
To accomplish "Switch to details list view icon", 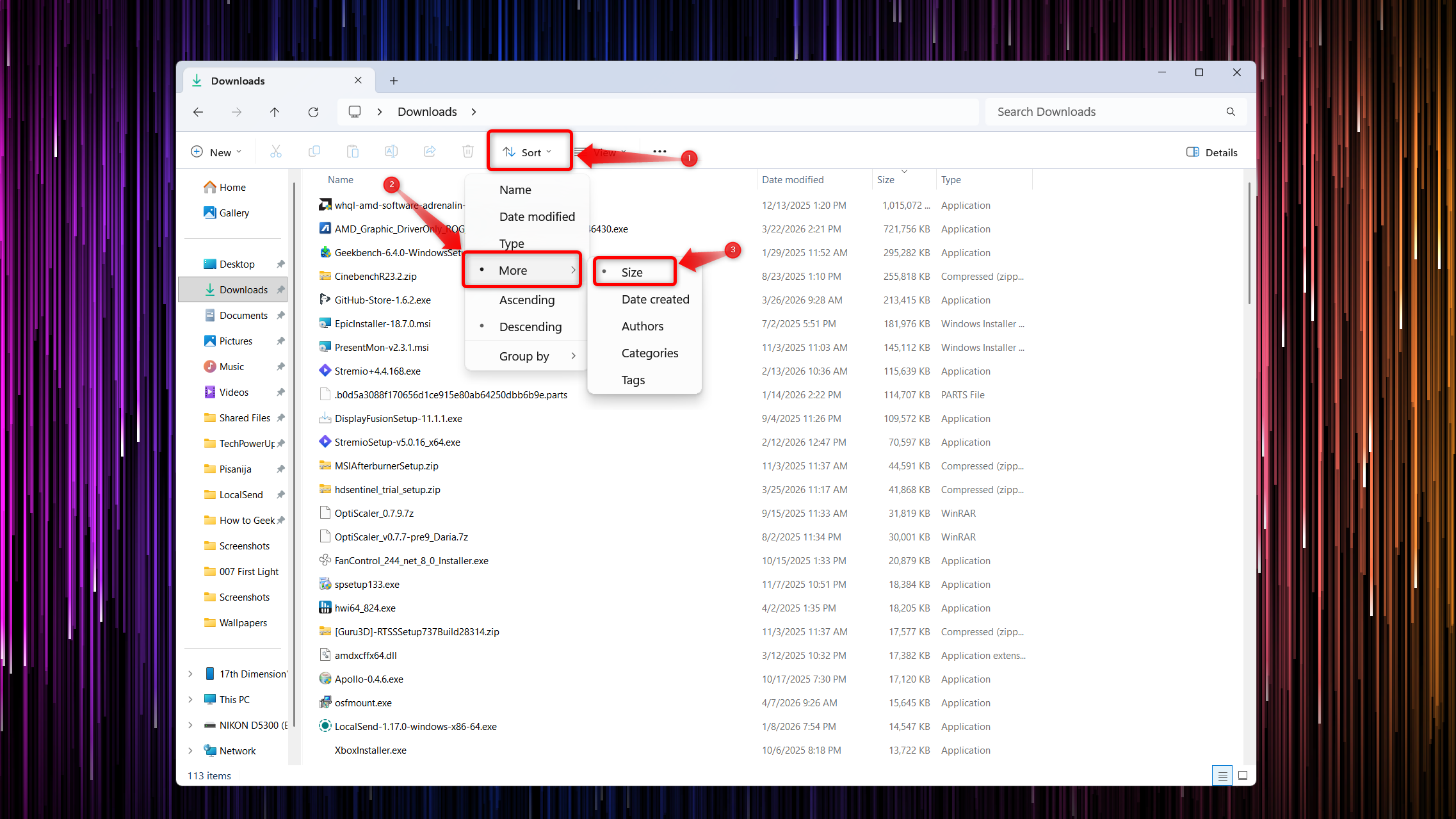I will click(1222, 775).
